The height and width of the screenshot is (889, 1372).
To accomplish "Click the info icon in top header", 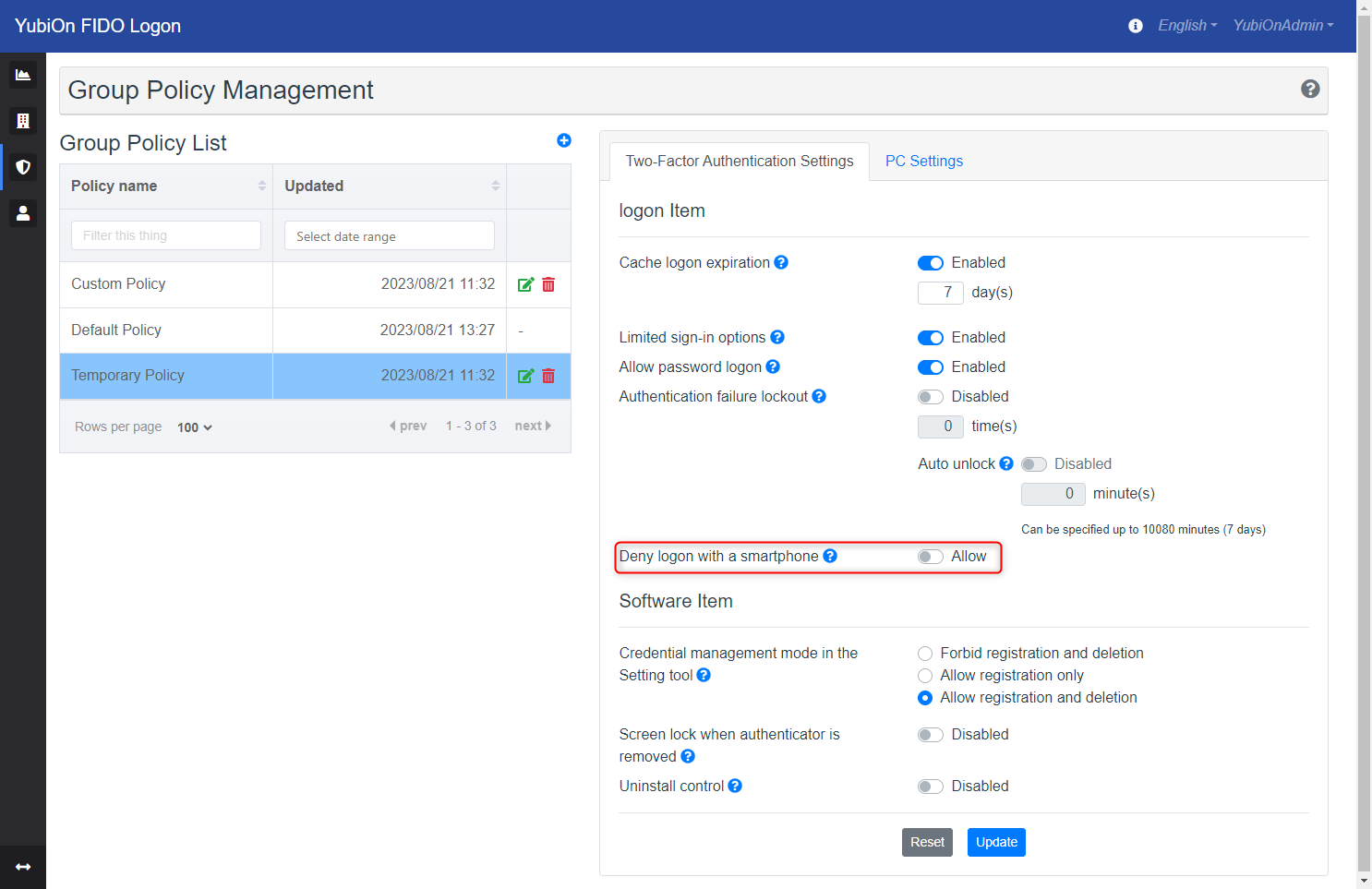I will pos(1136,26).
